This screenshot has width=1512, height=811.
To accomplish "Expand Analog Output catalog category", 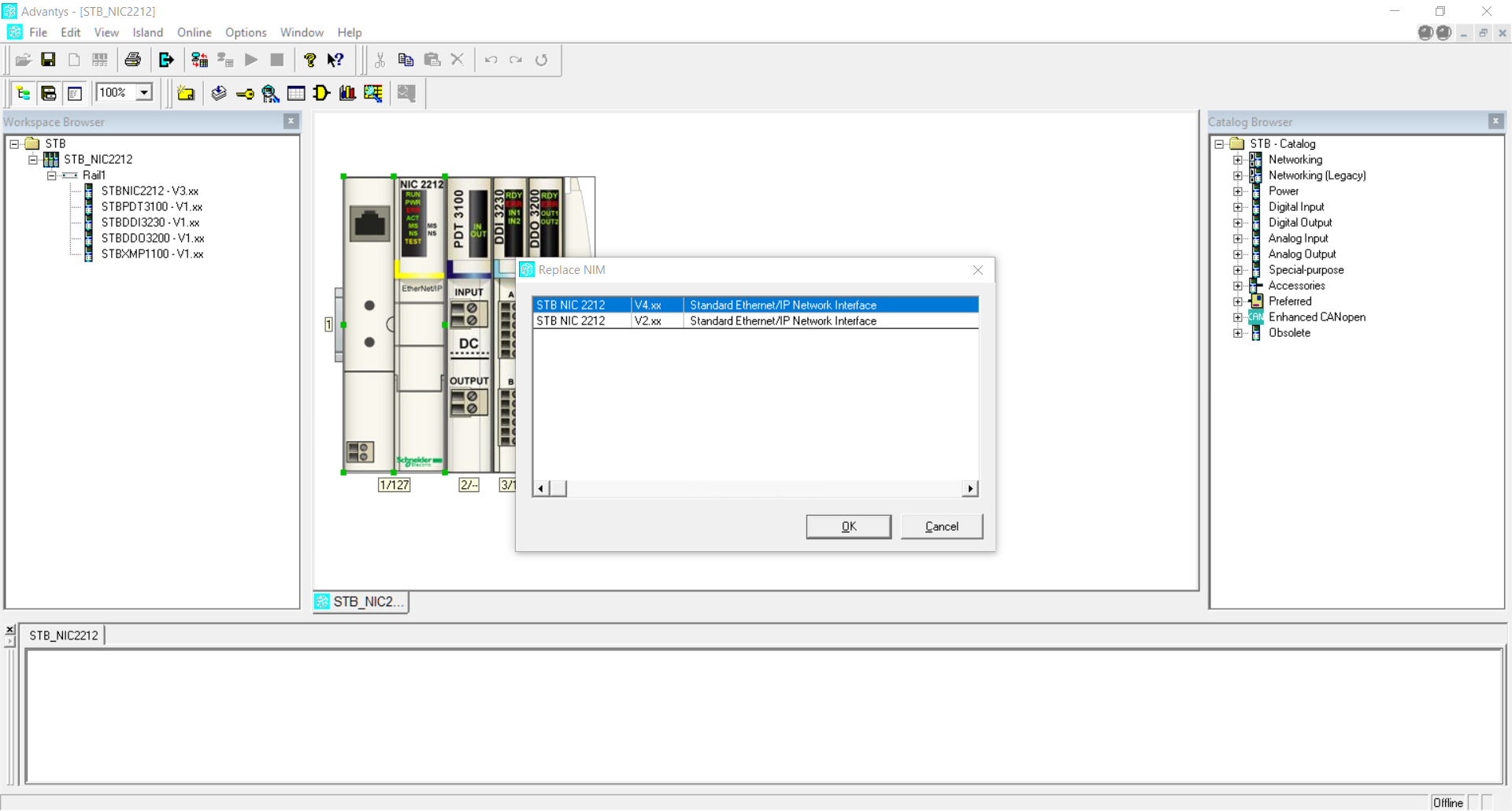I will [x=1238, y=254].
